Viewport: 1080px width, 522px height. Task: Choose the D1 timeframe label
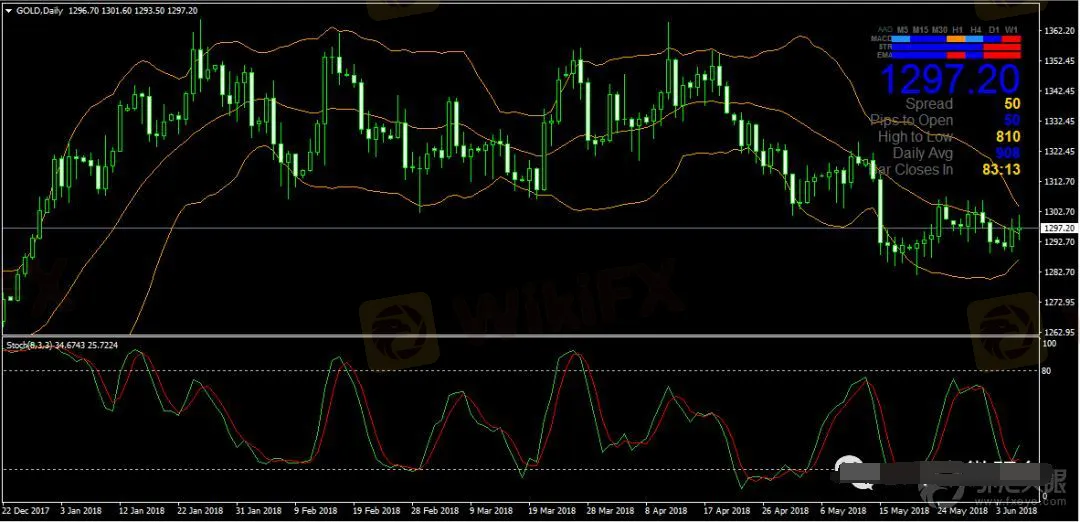click(x=994, y=30)
